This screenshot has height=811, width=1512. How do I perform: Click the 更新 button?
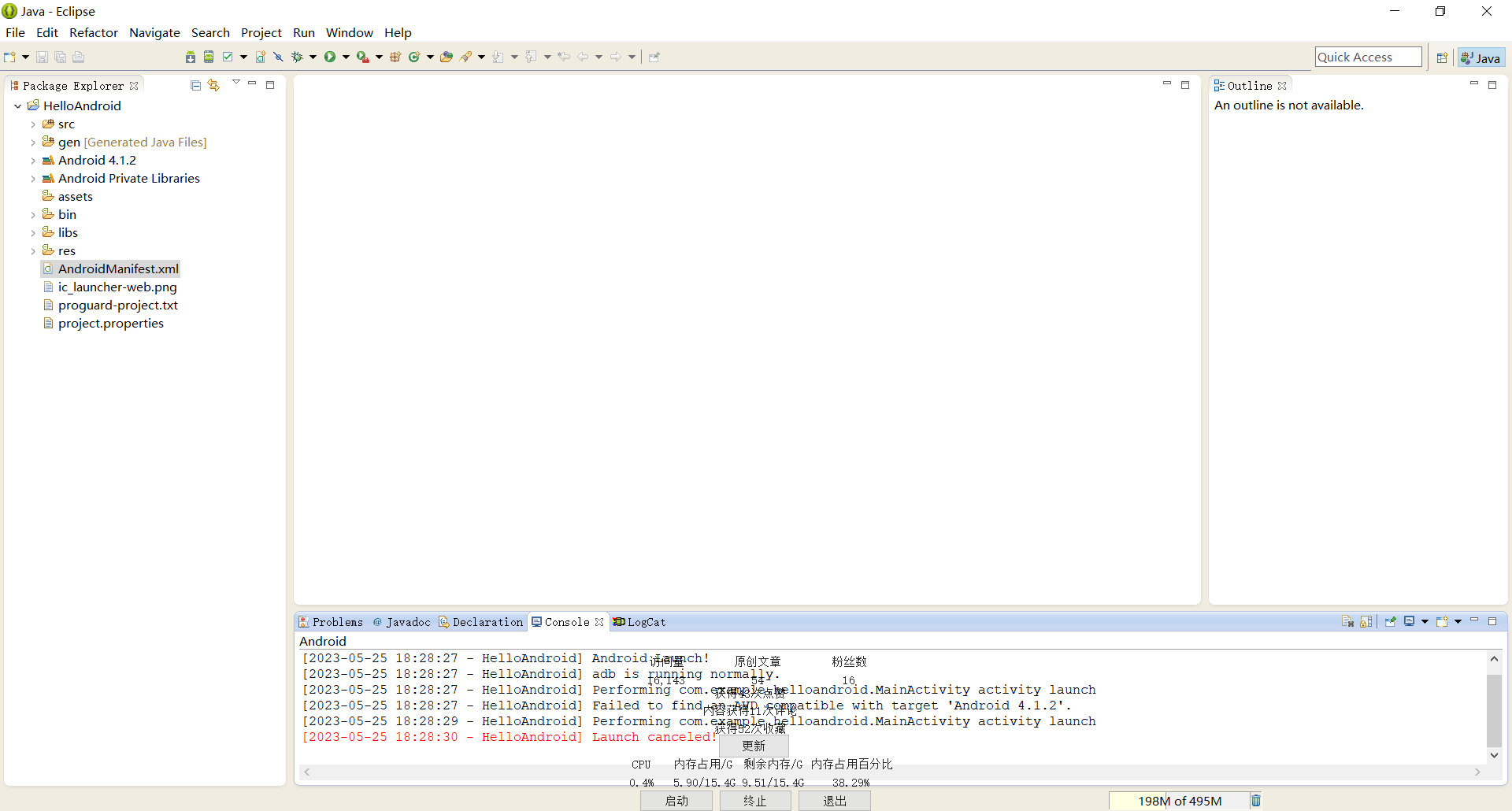pyautogui.click(x=754, y=746)
